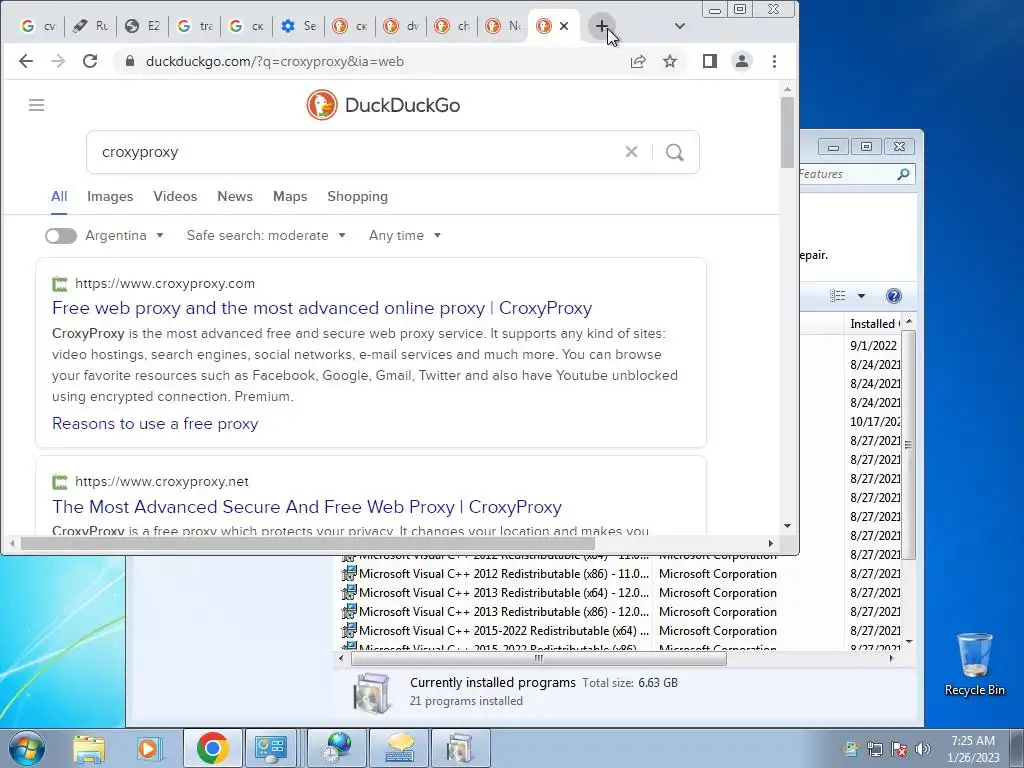Launch Windows Media Player from taskbar
The height and width of the screenshot is (768, 1024).
(149, 748)
